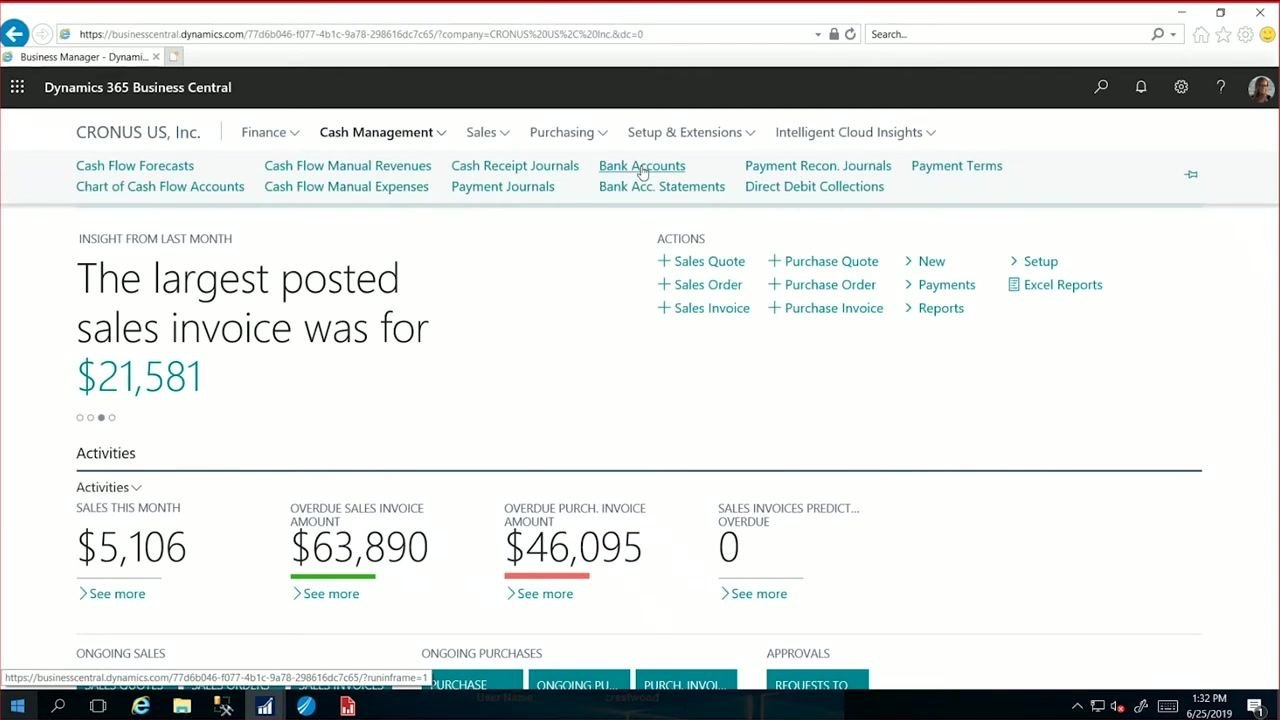The width and height of the screenshot is (1280, 720).
Task: Open the notifications bell icon
Action: (x=1141, y=87)
